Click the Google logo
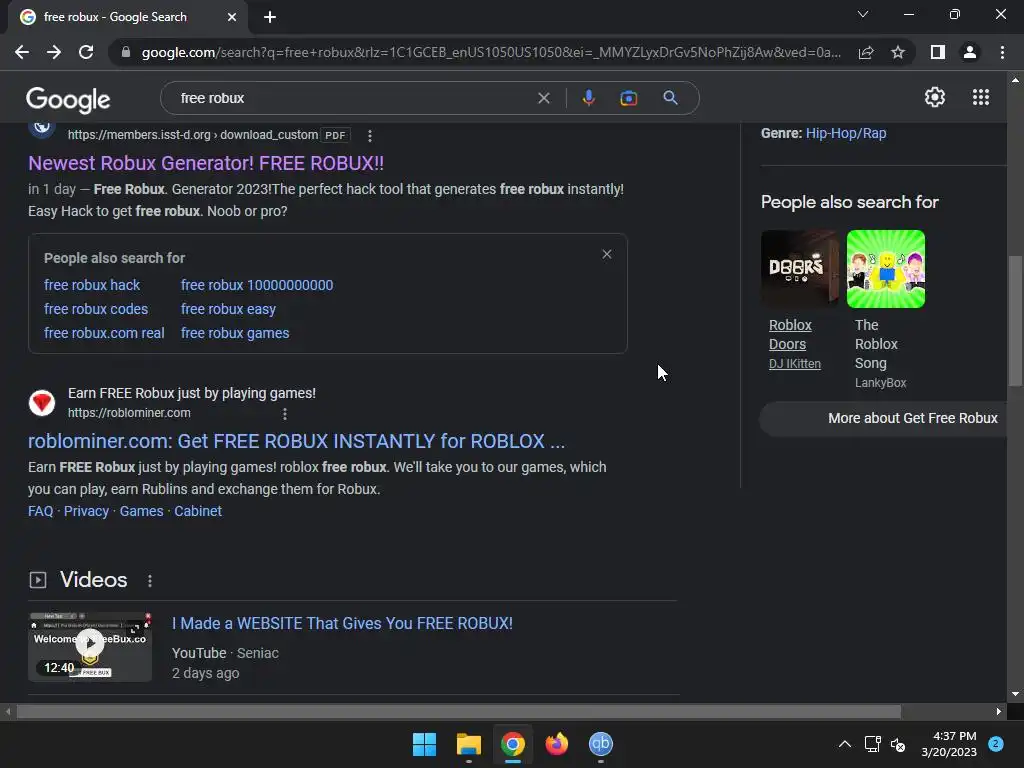This screenshot has width=1024, height=768. click(x=68, y=100)
